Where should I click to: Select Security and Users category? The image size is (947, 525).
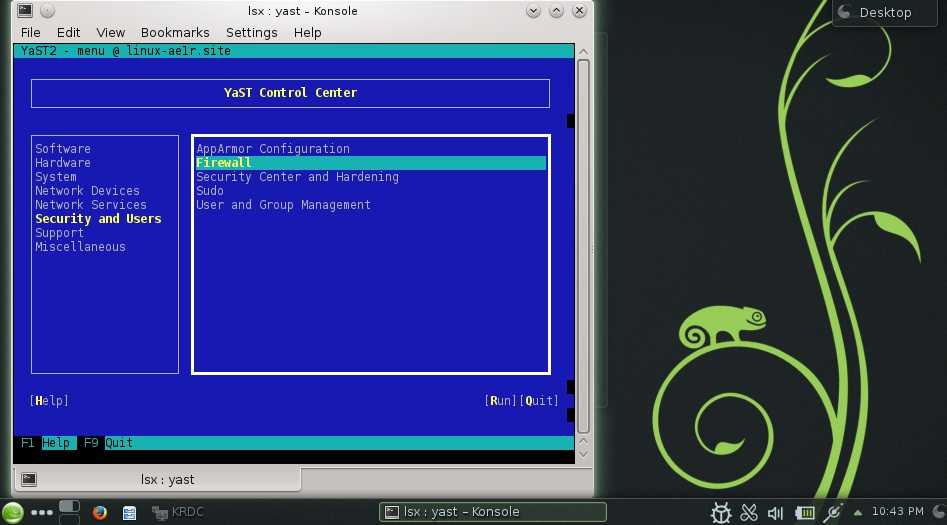click(98, 219)
